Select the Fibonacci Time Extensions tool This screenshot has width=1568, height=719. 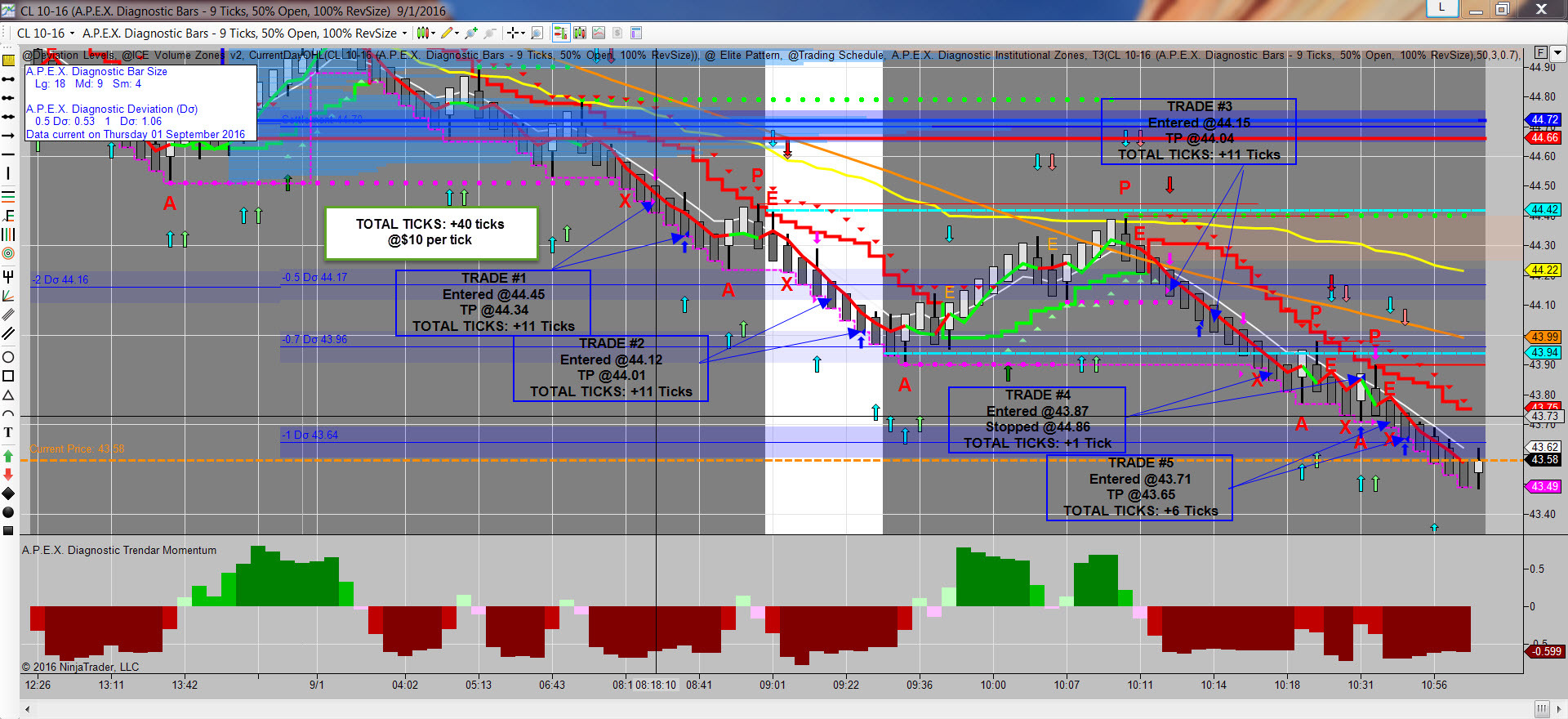click(x=8, y=234)
